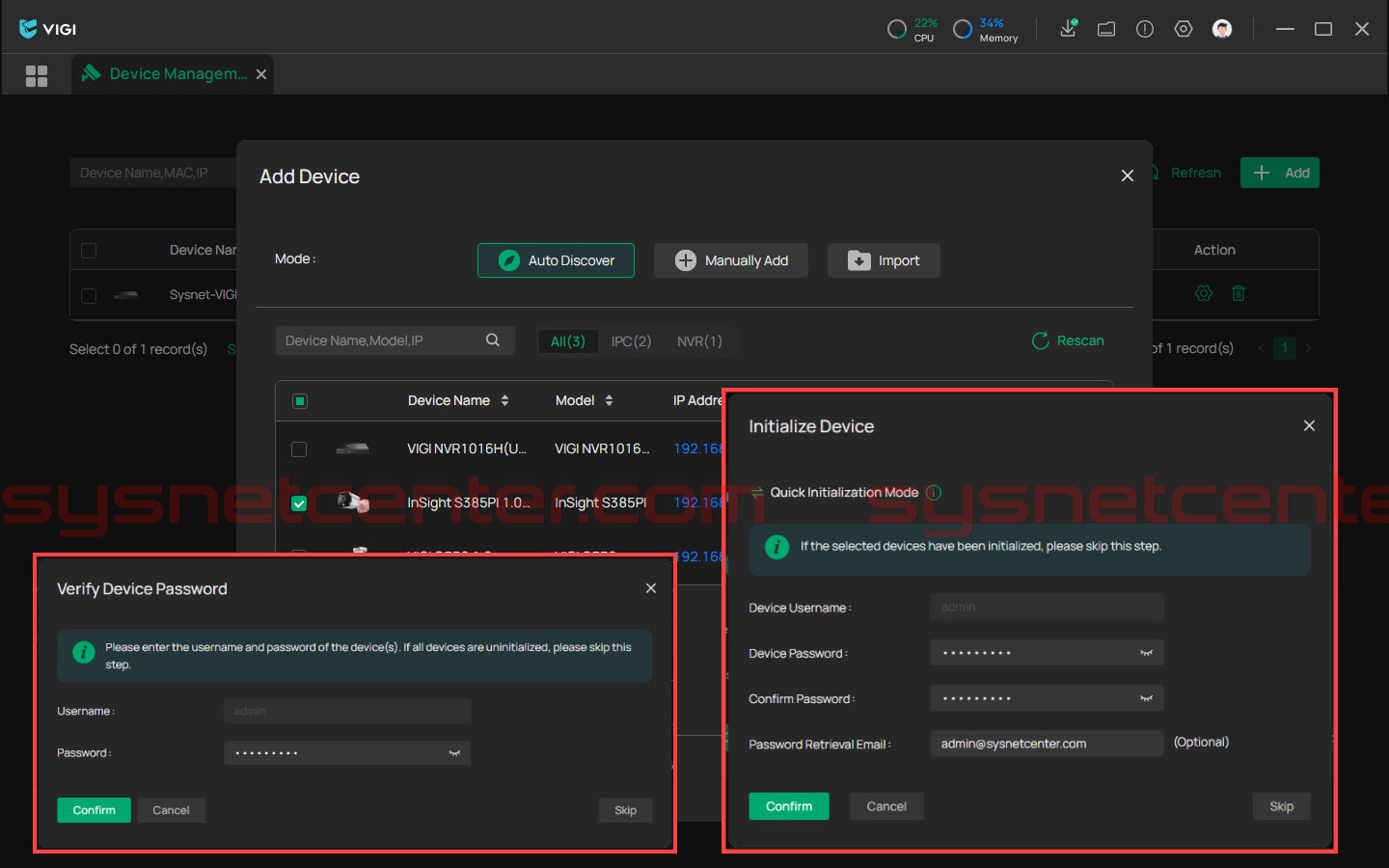This screenshot has width=1389, height=868.
Task: Delete the Sysnet-VIGI device via trash icon
Action: coord(1239,293)
